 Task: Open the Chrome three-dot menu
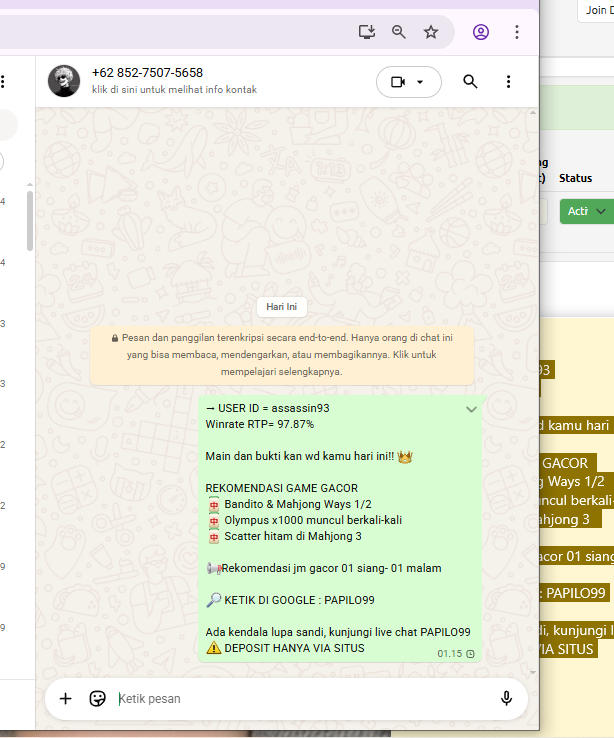pyautogui.click(x=517, y=32)
